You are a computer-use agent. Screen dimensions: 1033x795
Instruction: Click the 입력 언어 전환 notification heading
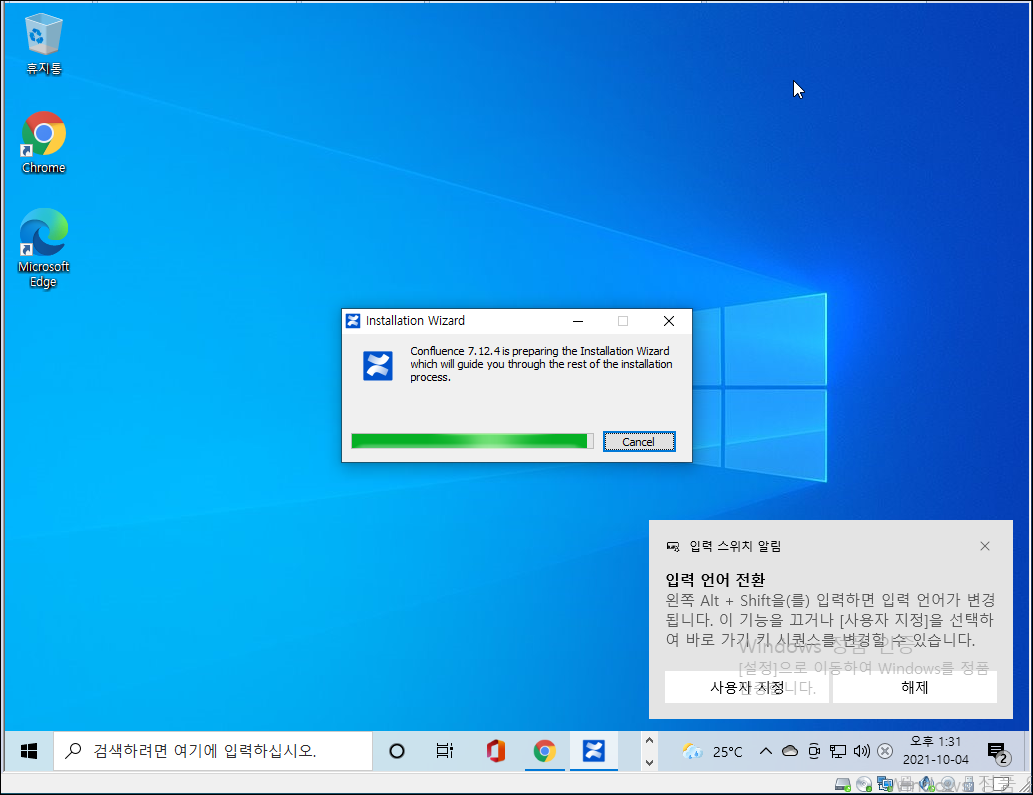tap(715, 580)
